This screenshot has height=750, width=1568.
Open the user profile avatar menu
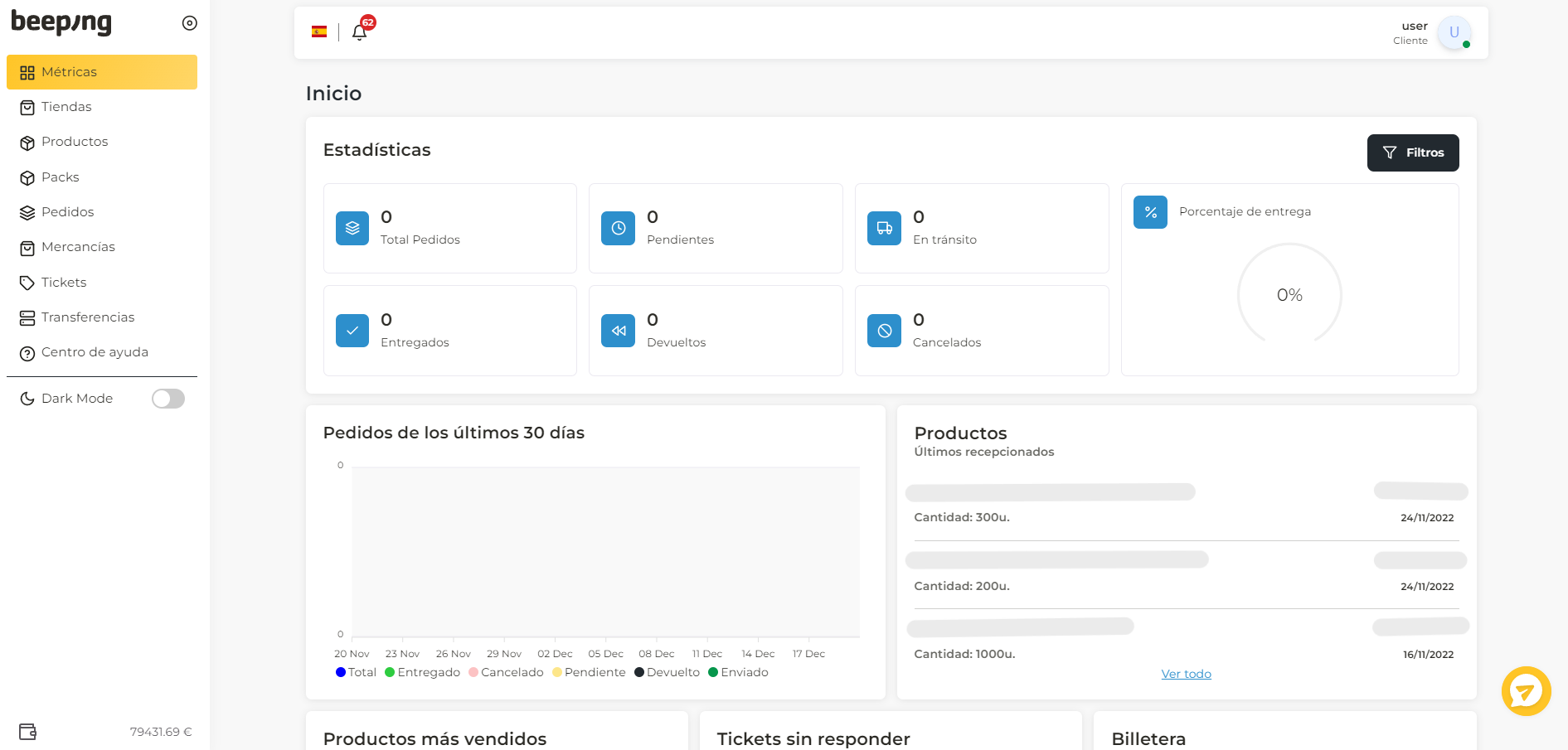(x=1454, y=33)
